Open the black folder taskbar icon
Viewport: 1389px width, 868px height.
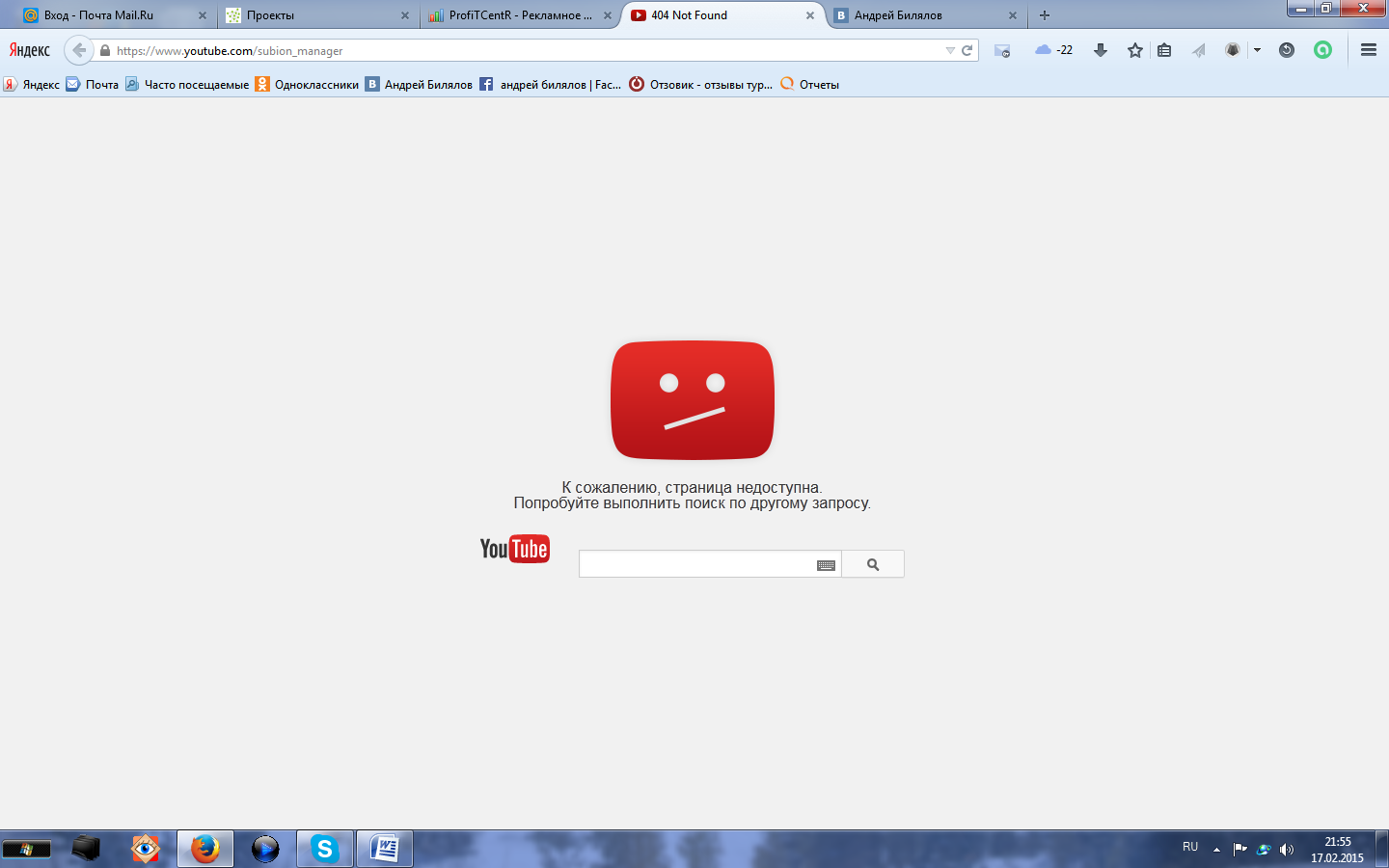(x=86, y=849)
